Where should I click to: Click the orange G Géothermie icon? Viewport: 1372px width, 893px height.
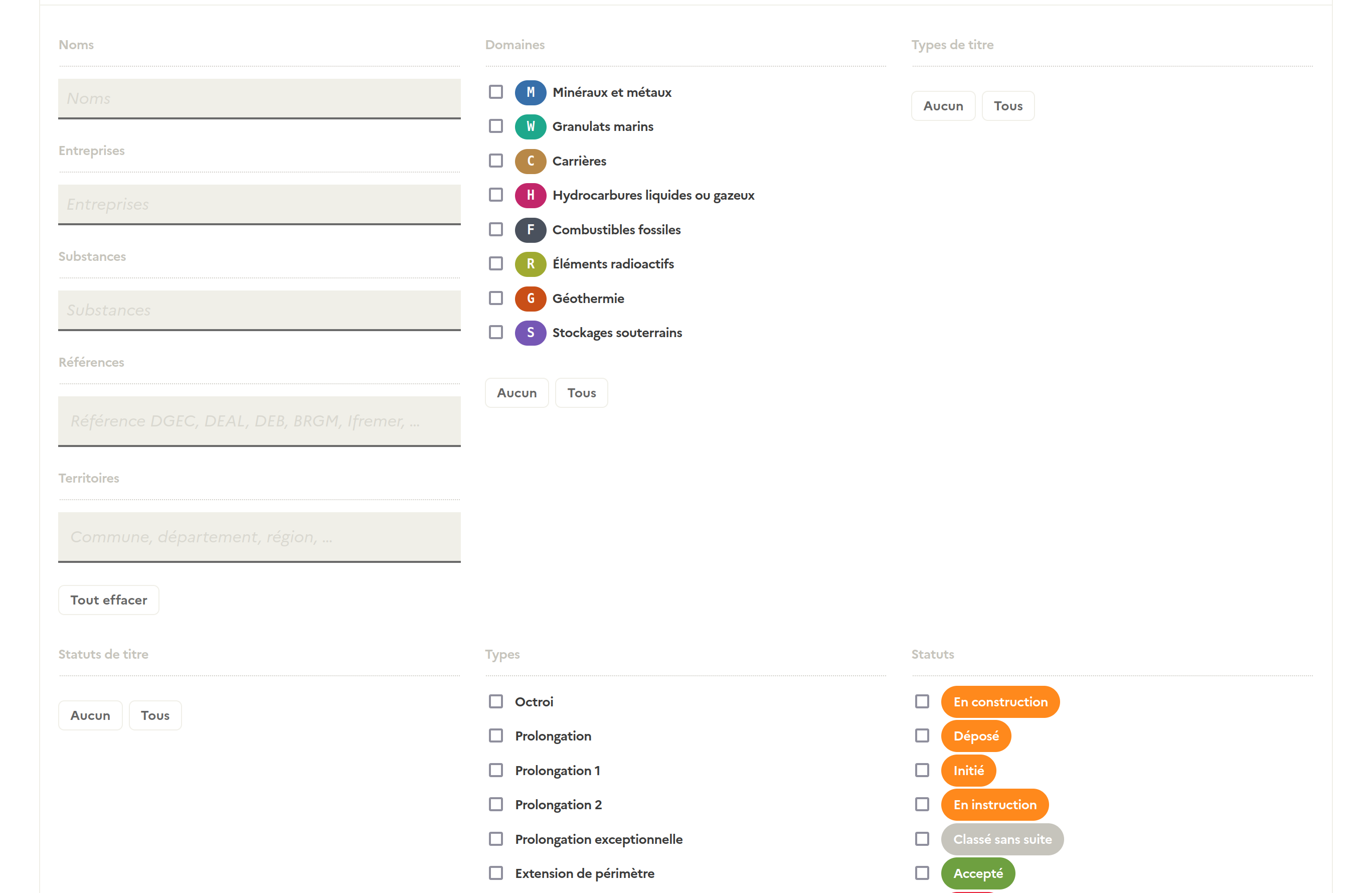pyautogui.click(x=530, y=298)
